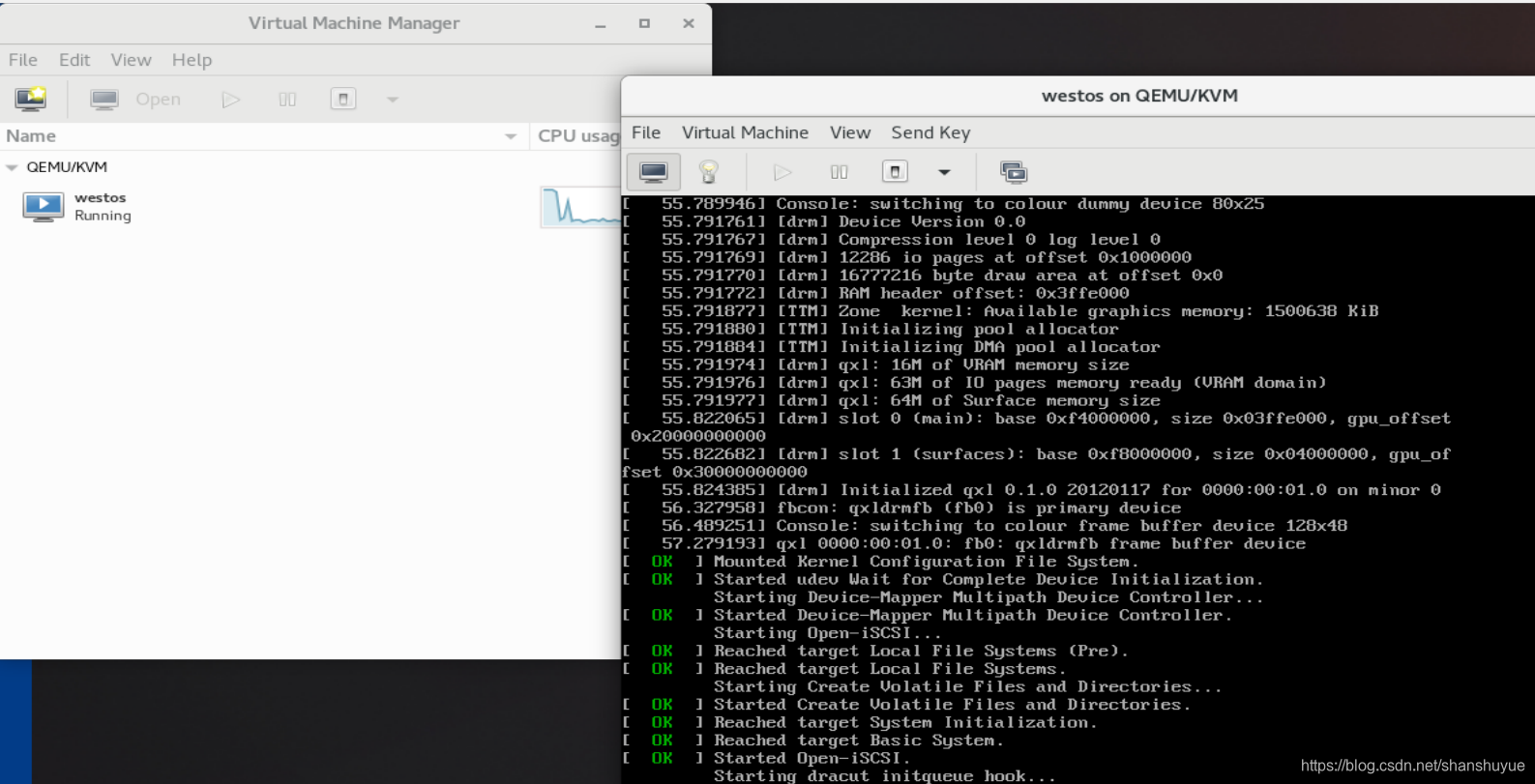Collapse the QEMU/KVM connection tree

coord(12,167)
